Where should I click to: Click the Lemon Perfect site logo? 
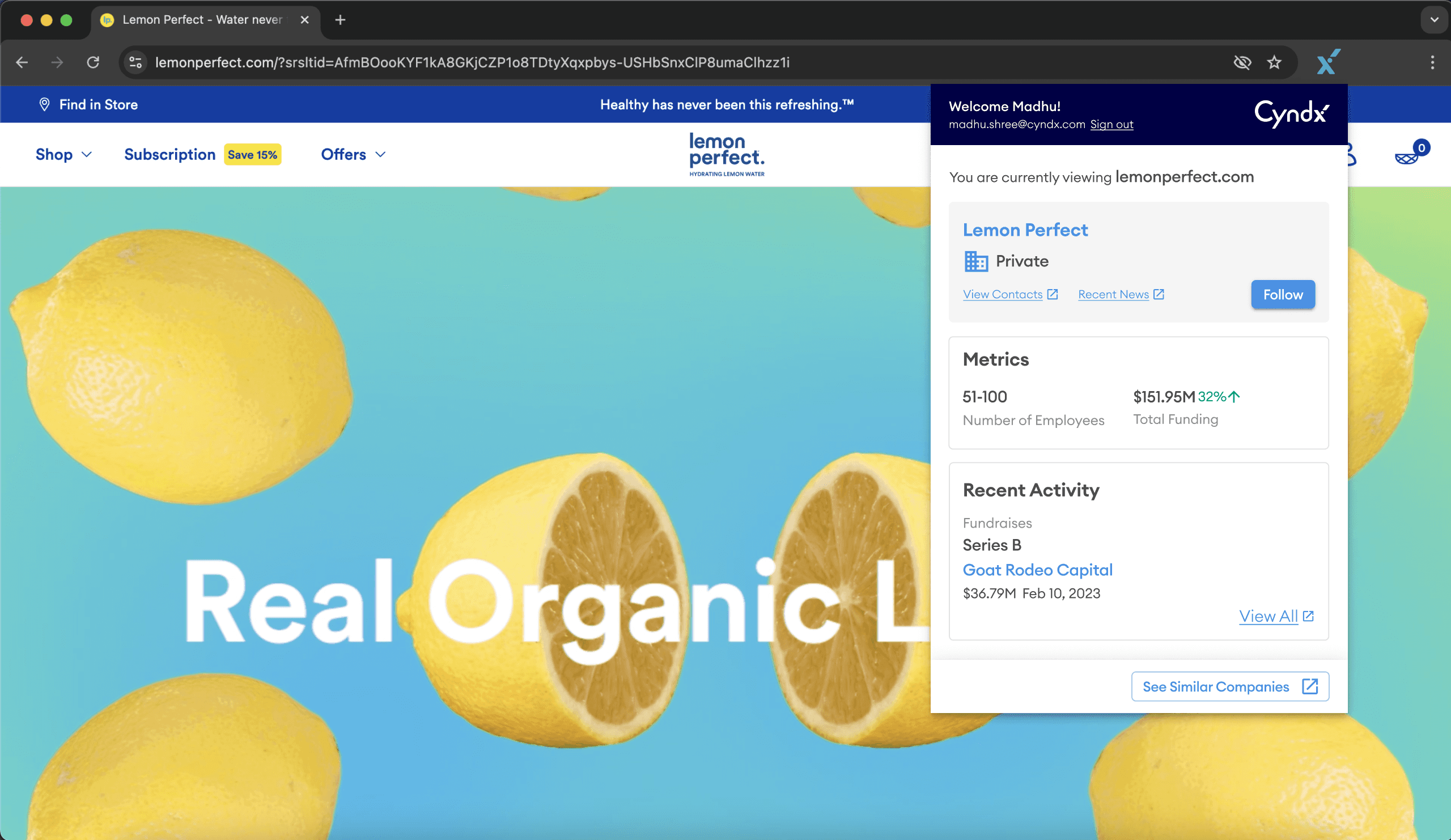click(727, 154)
